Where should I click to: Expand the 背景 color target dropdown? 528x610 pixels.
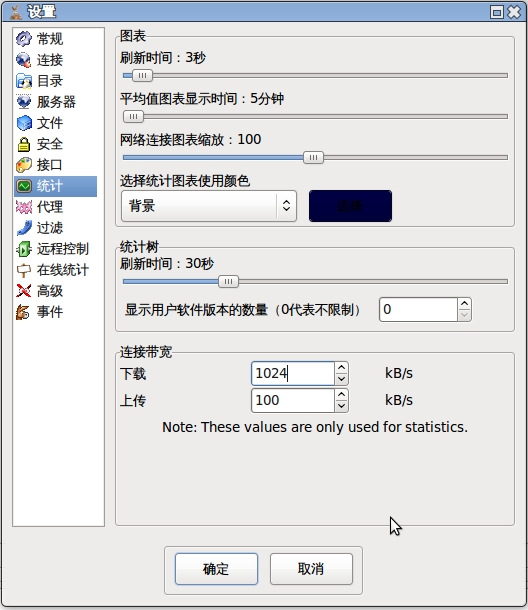(209, 206)
